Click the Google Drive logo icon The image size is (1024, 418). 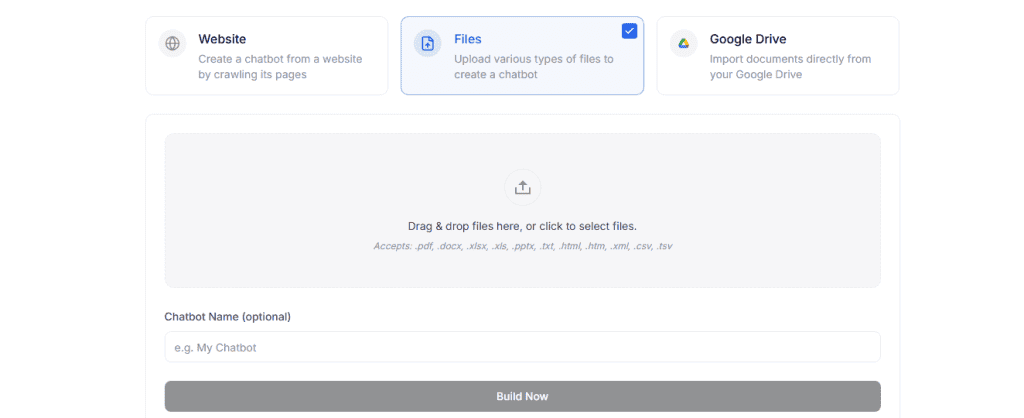pyautogui.click(x=684, y=44)
